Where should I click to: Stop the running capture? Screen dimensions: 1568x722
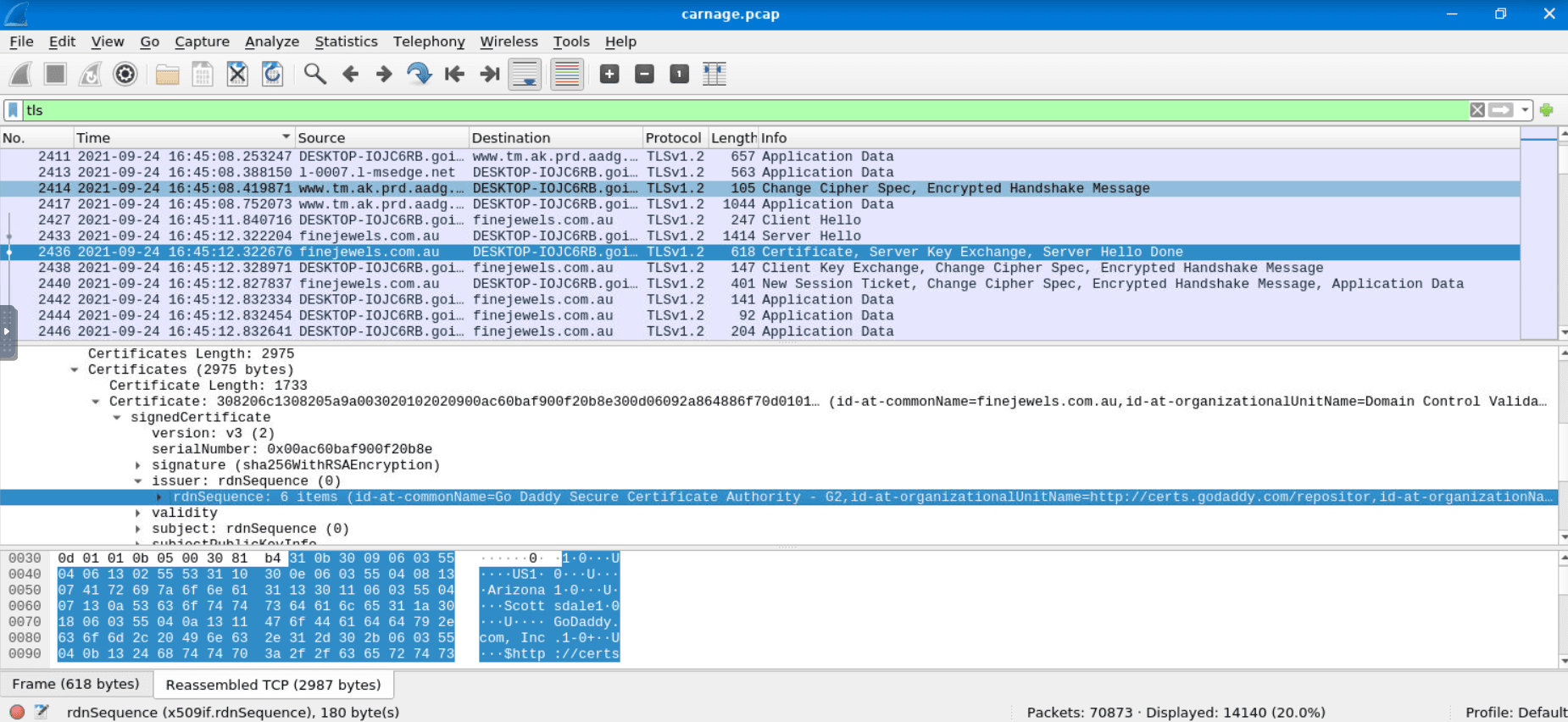[x=56, y=75]
